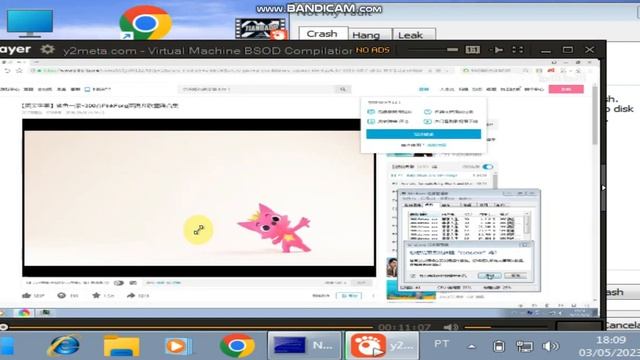Open the network tray icon

pyautogui.click(x=524, y=346)
